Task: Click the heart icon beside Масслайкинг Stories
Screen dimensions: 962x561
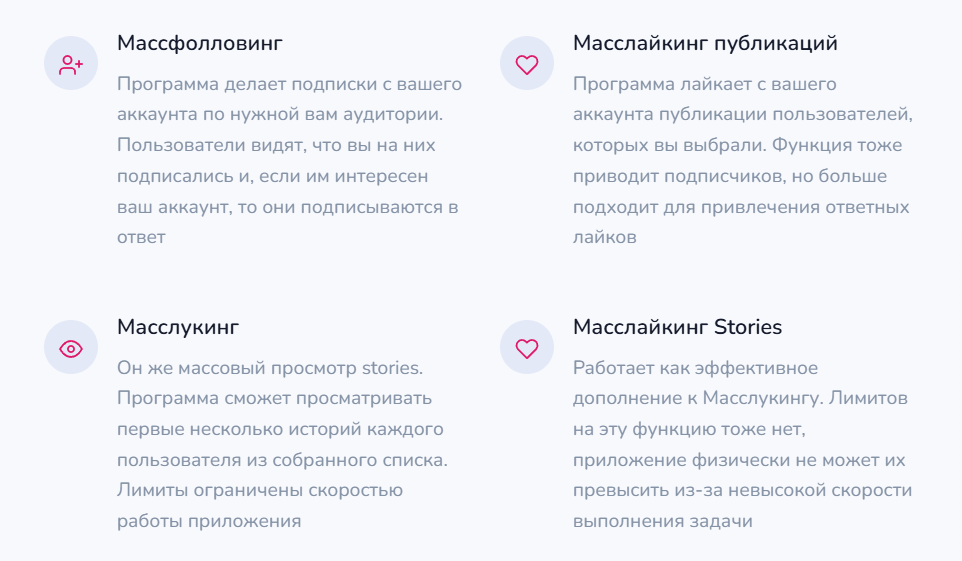Action: [x=526, y=348]
